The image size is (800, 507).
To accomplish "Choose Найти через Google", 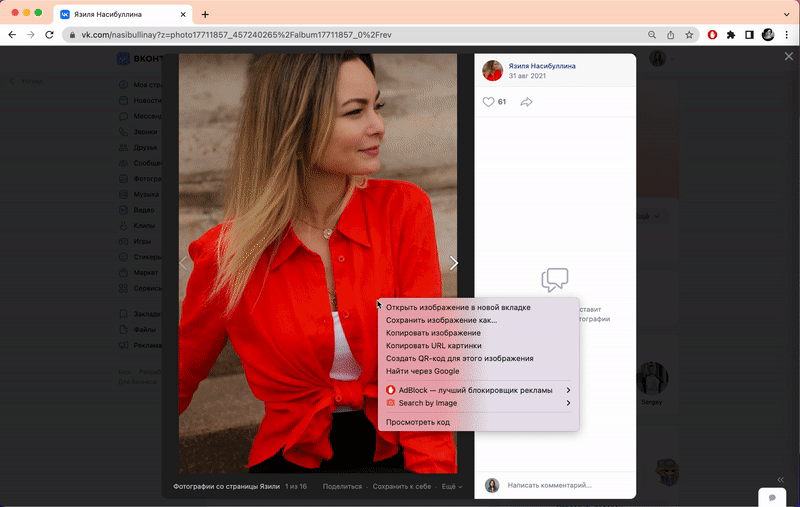I will [478, 371].
